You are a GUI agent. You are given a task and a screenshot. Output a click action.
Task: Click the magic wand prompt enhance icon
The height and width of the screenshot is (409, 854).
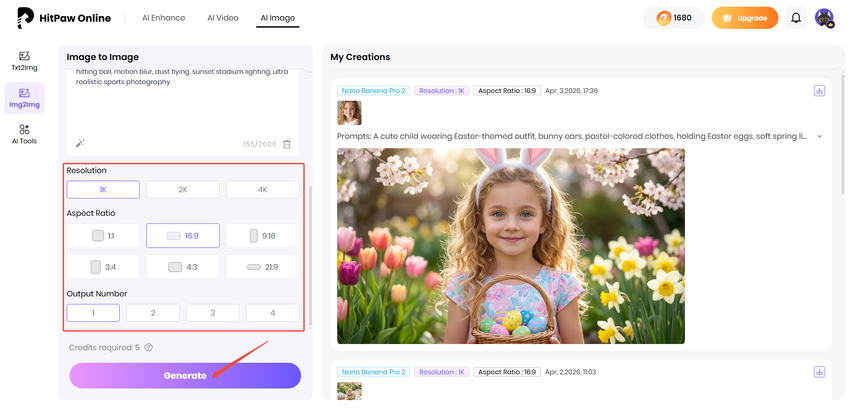pos(80,144)
